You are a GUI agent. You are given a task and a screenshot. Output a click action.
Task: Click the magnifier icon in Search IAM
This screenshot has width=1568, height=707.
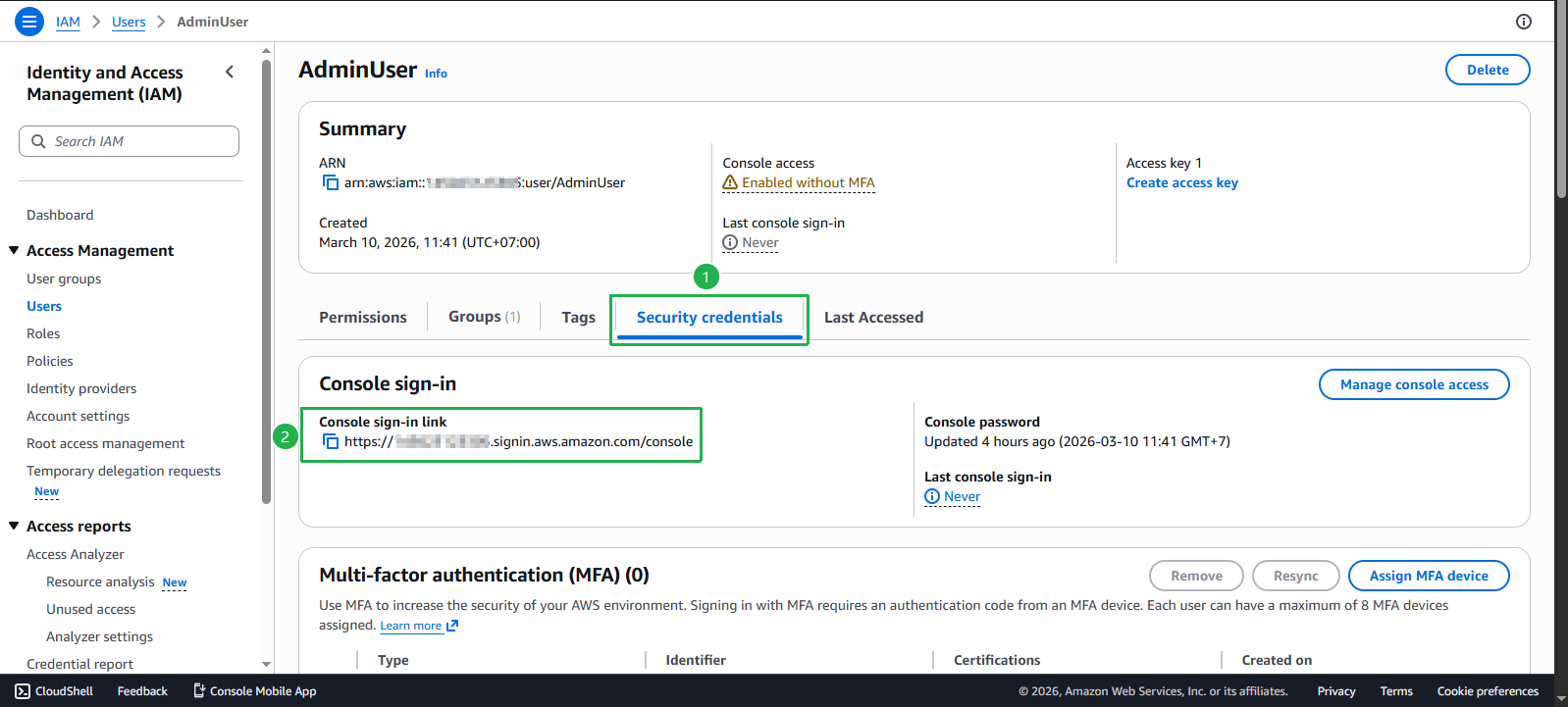[x=38, y=141]
